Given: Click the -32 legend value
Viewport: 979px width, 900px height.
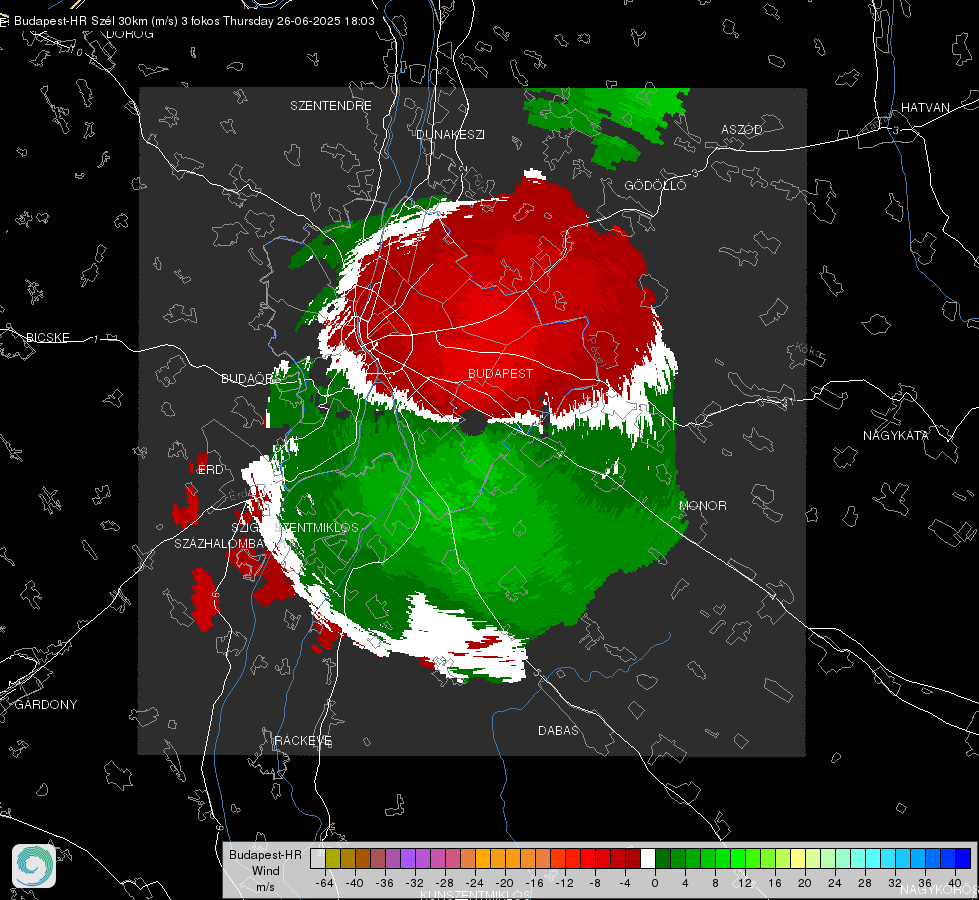Looking at the screenshot, I should (x=415, y=883).
